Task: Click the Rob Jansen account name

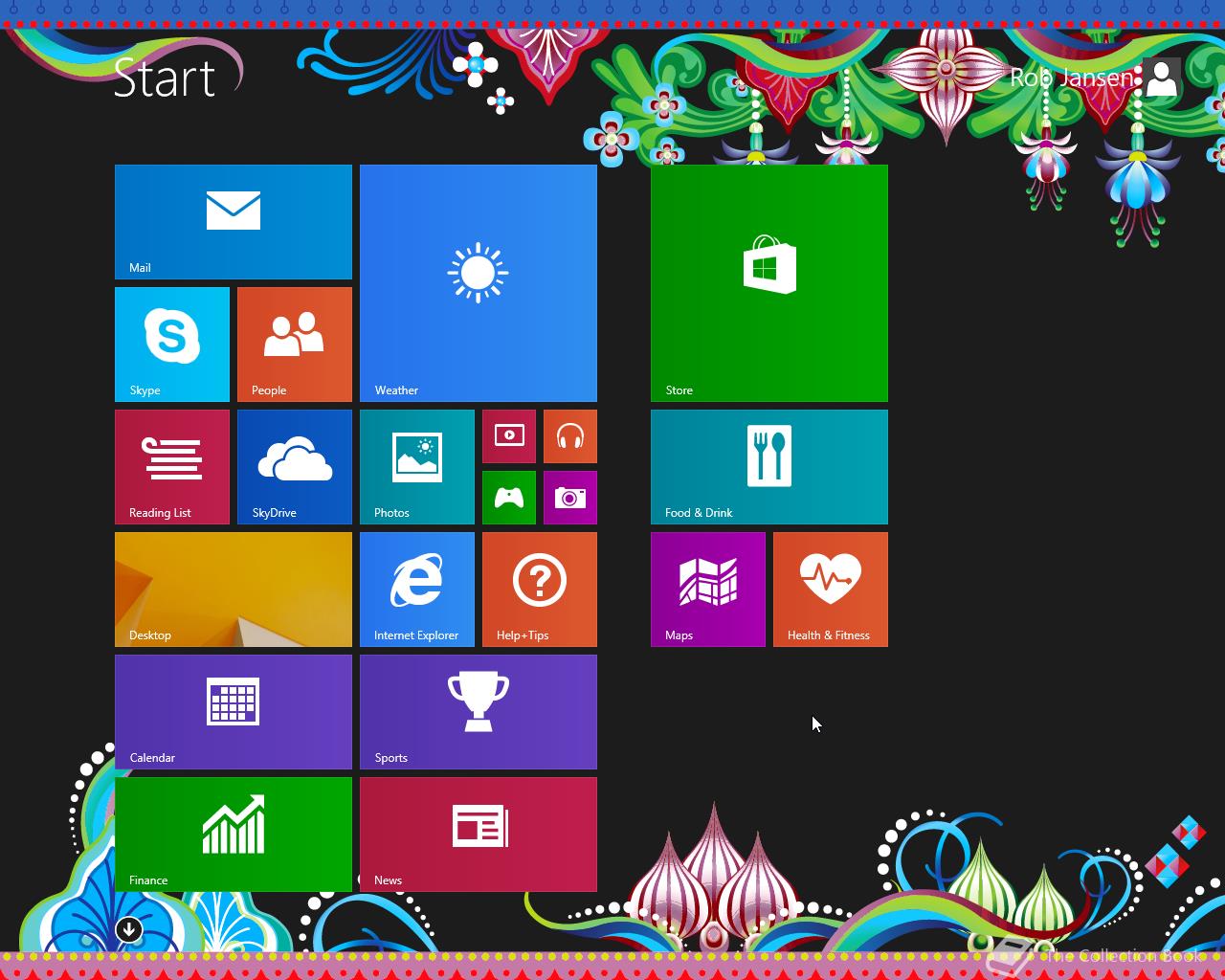Action: point(1072,78)
